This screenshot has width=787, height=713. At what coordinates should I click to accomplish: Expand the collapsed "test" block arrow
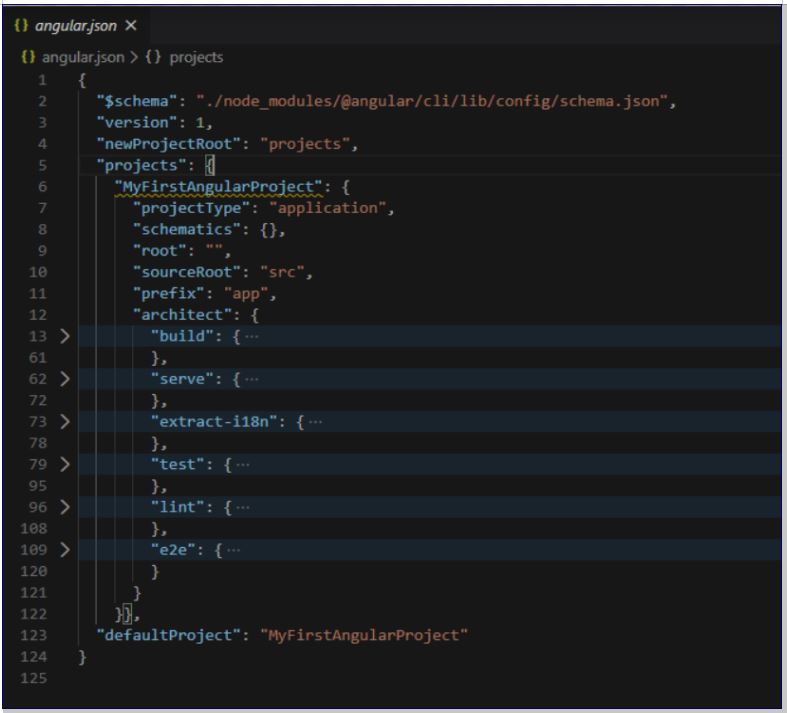[x=64, y=465]
